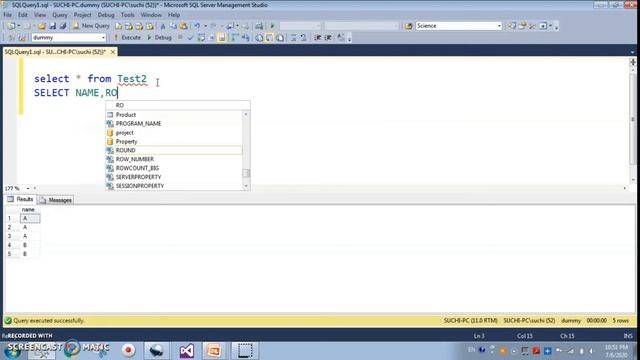
Task: Select ROW_NUMBER in IntelliSense list
Action: point(174,159)
